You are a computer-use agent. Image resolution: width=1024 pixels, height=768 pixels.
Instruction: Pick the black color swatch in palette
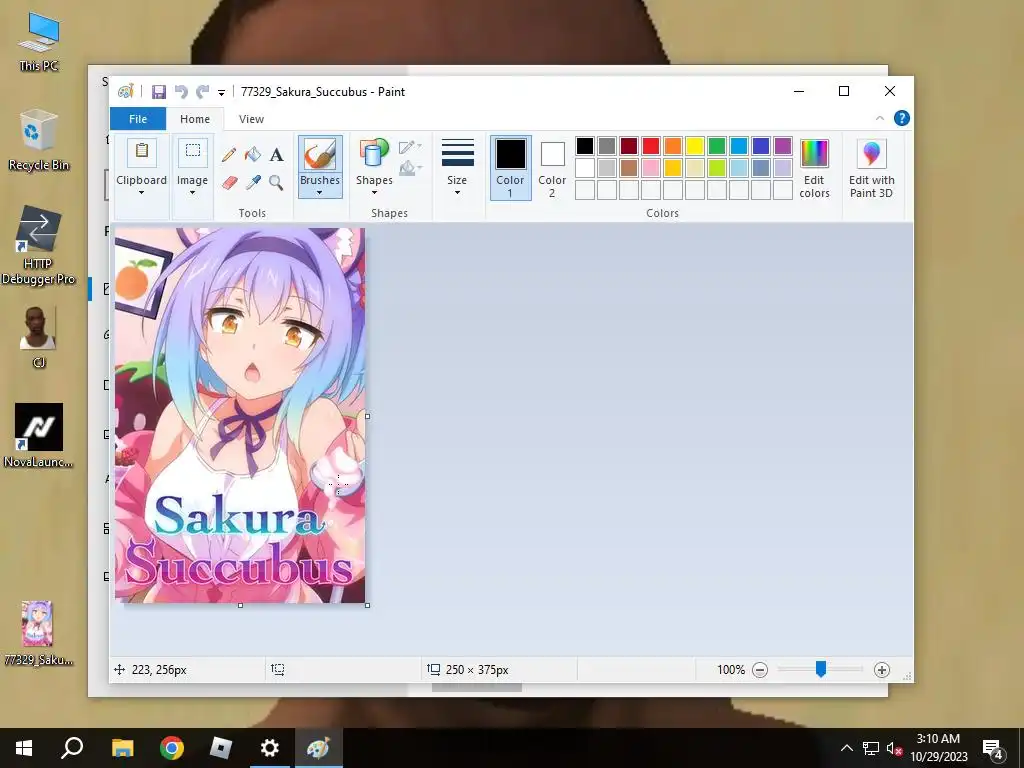pyautogui.click(x=585, y=146)
